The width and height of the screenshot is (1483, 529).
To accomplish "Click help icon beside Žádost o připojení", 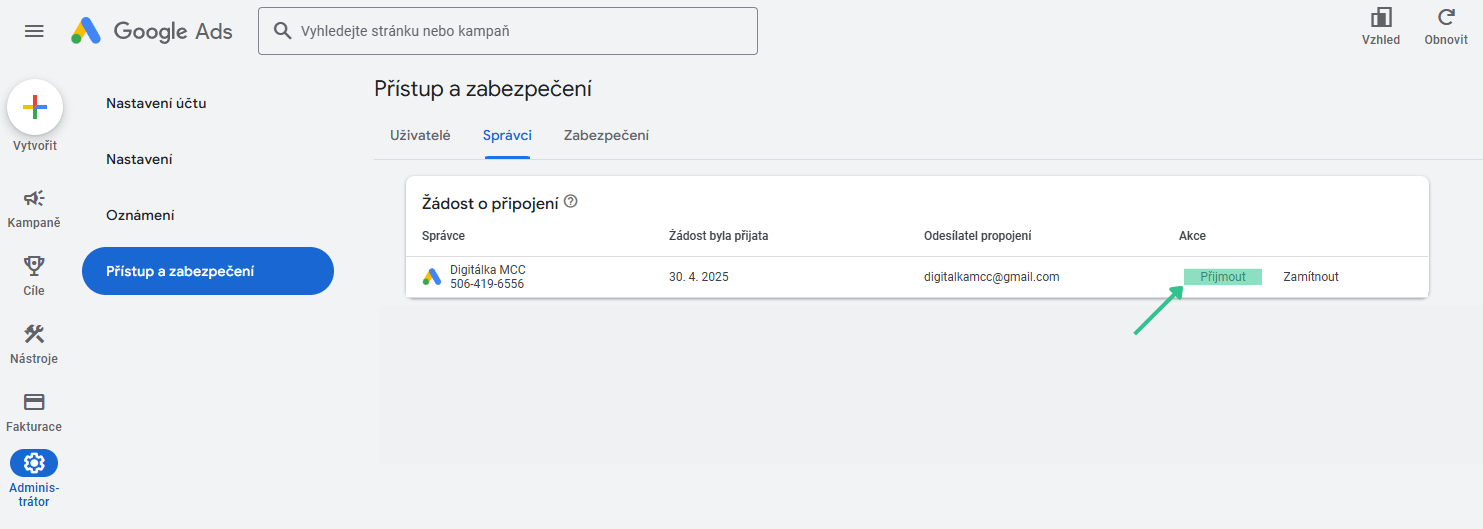I will click(x=571, y=202).
